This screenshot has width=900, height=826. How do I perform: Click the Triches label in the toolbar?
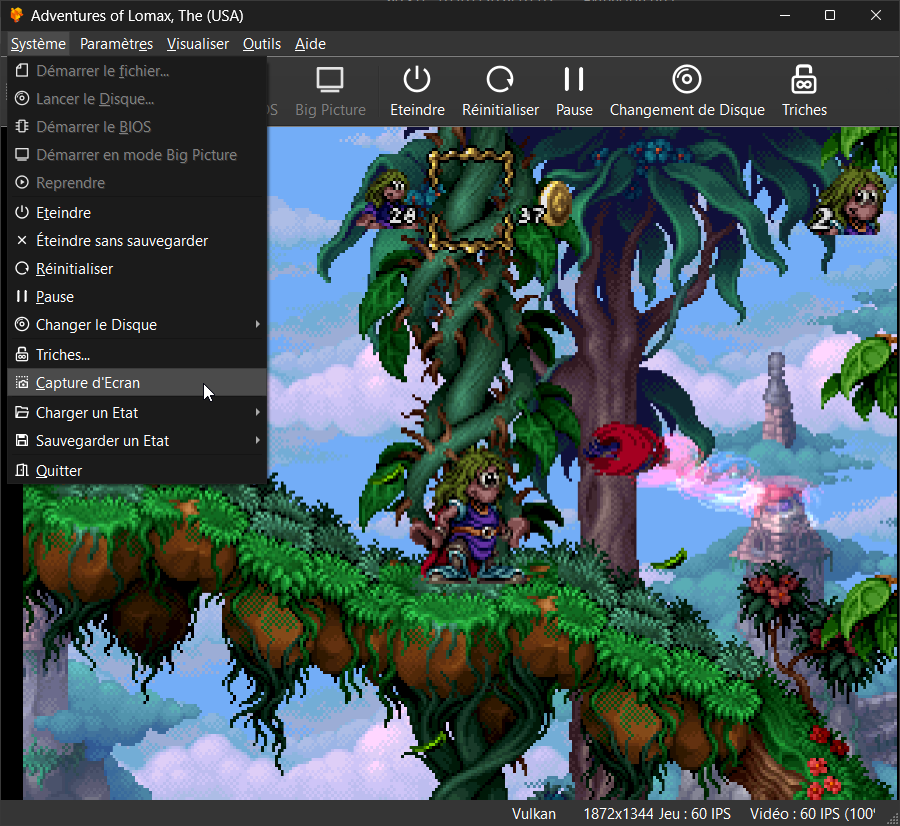pos(804,110)
